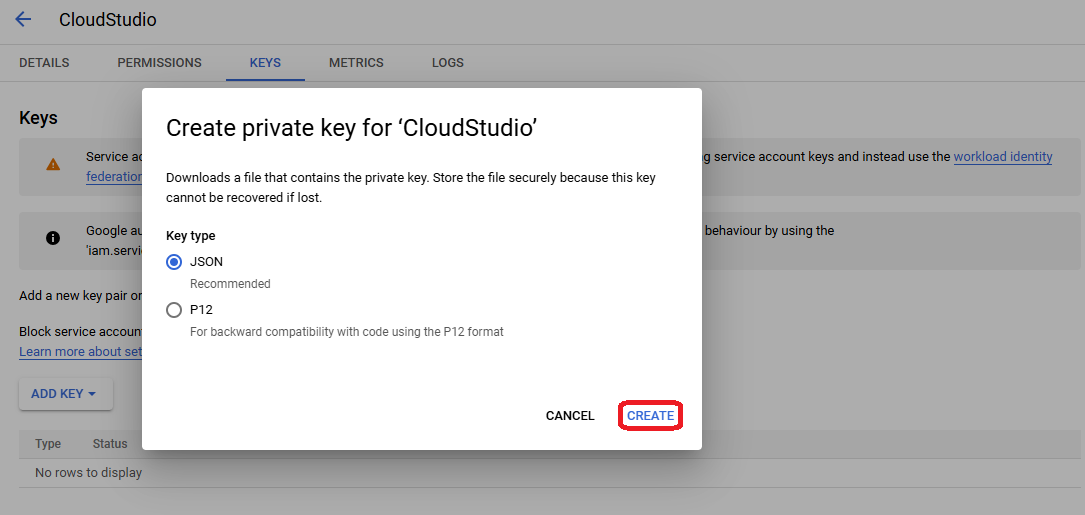
Task: Select the JSON key type
Action: point(174,262)
